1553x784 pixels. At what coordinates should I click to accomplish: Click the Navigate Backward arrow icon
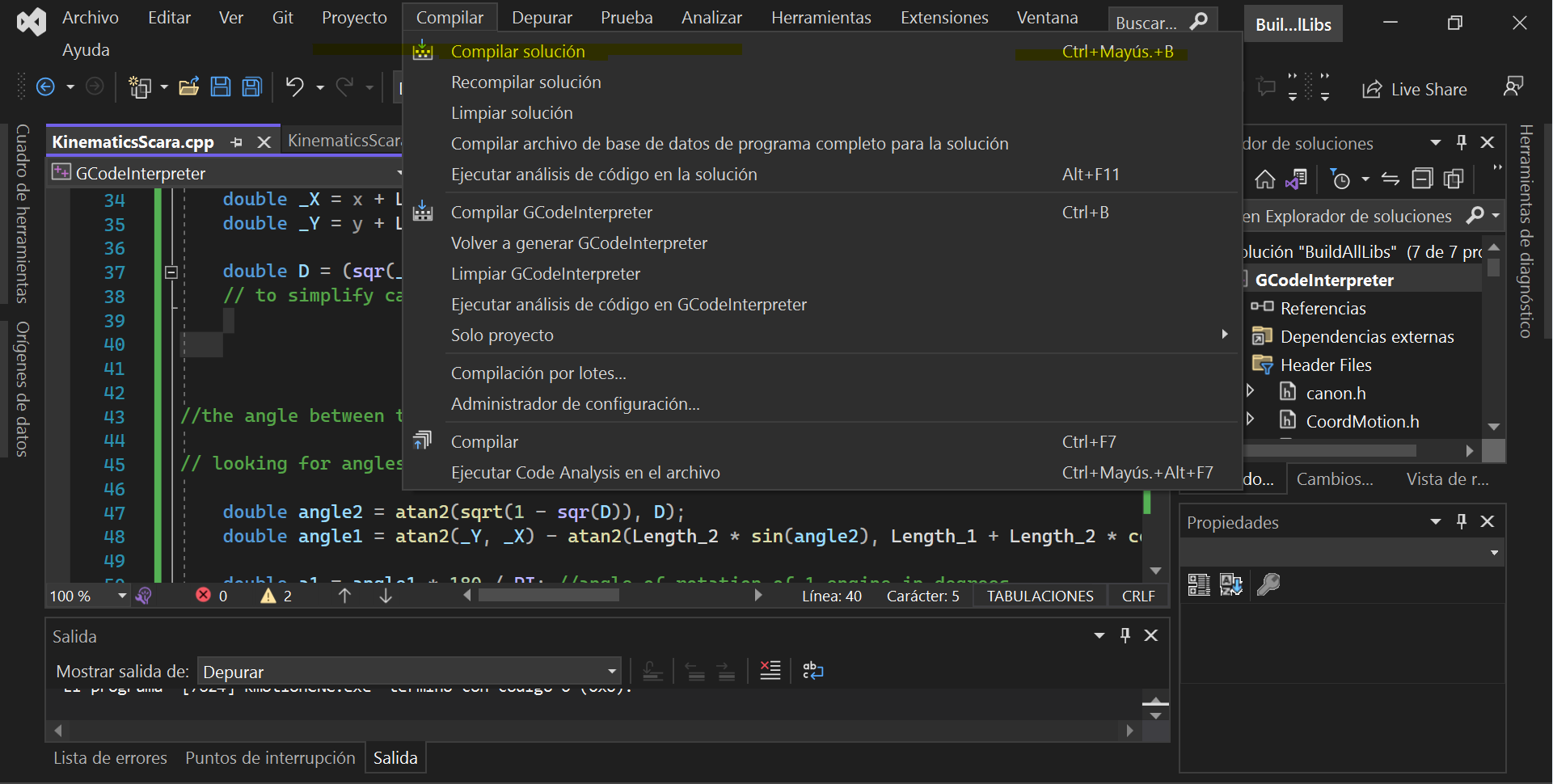(x=46, y=87)
